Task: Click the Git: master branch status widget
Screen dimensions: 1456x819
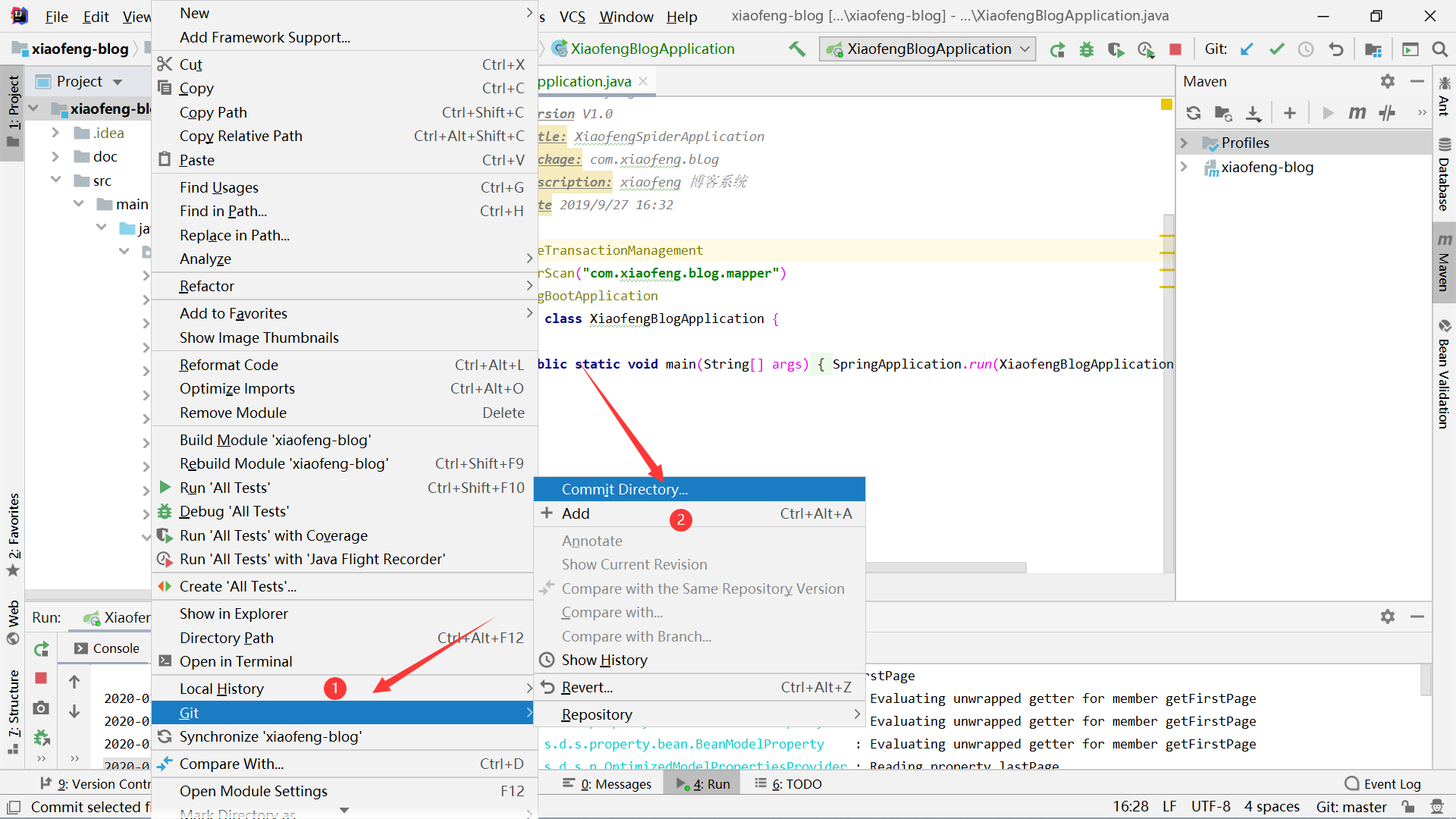Action: click(x=1351, y=807)
